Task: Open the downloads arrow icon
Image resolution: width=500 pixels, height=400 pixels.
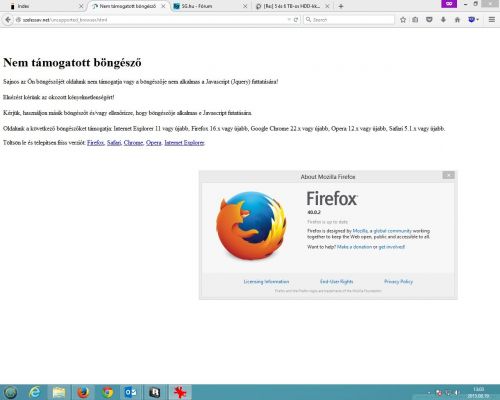Action: point(443,20)
